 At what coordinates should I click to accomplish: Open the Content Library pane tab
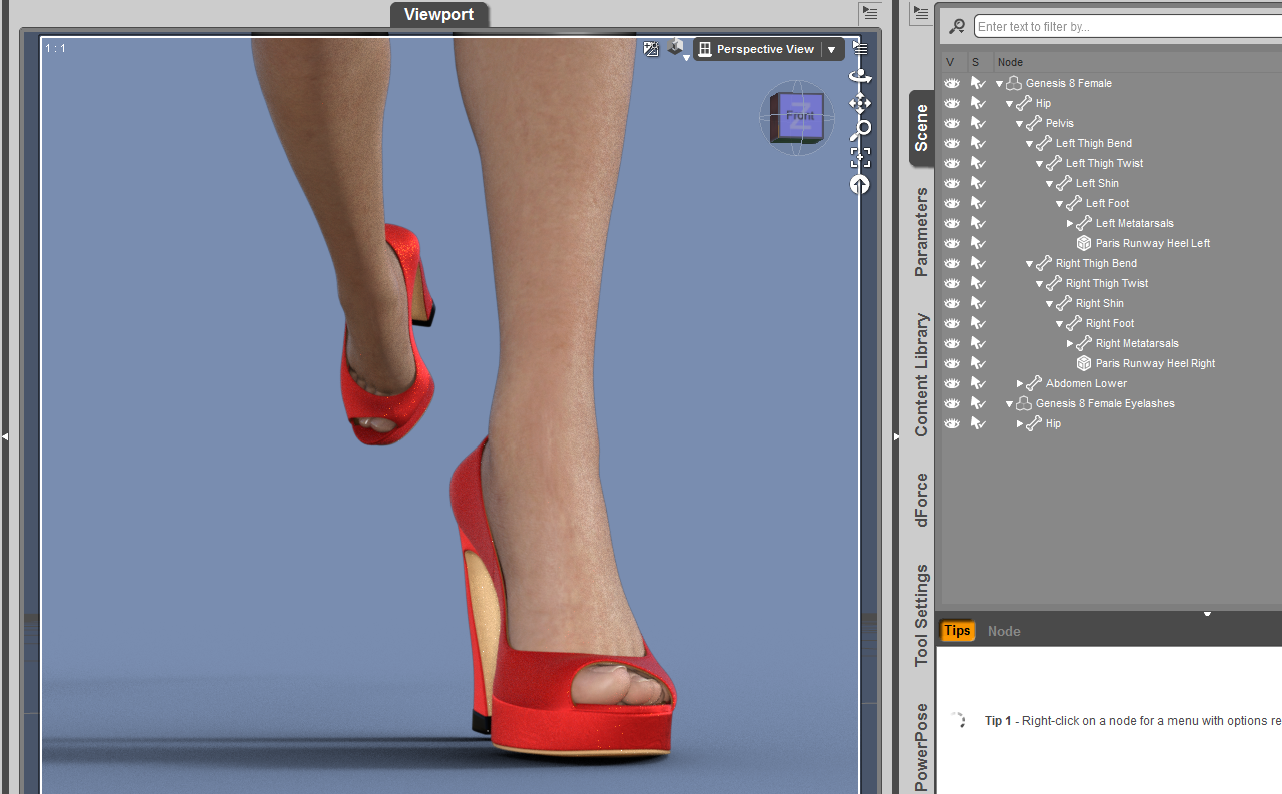coord(921,374)
